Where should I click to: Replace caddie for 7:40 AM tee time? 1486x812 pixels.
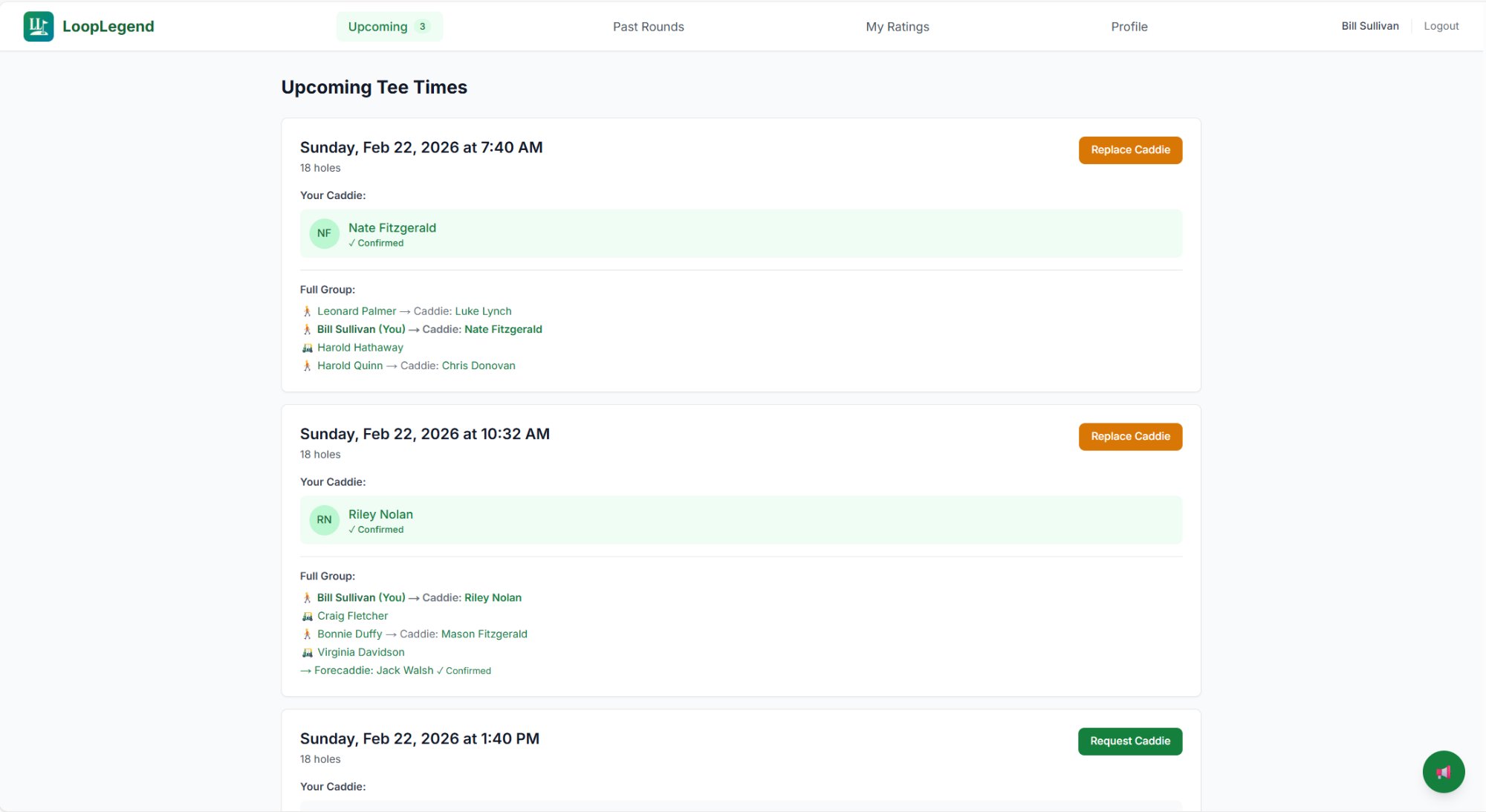click(x=1129, y=150)
